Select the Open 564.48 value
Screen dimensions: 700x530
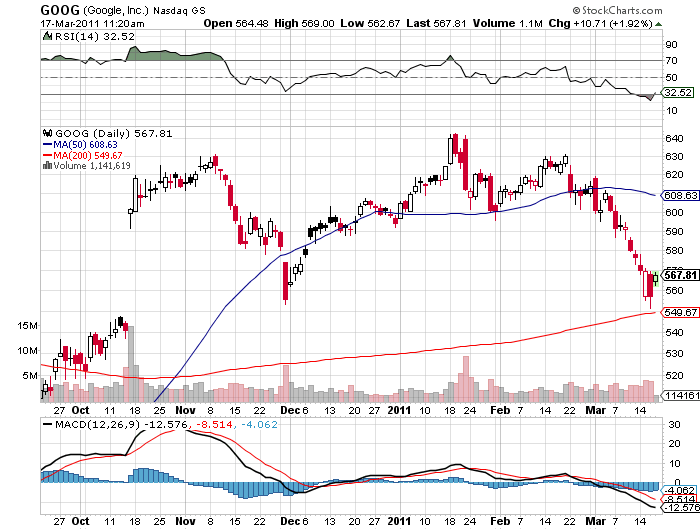pyautogui.click(x=236, y=23)
